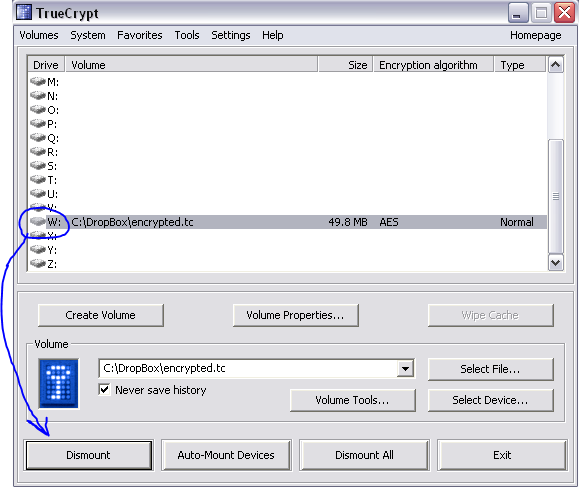Open the System menu
The height and width of the screenshot is (487, 579).
pyautogui.click(x=88, y=35)
